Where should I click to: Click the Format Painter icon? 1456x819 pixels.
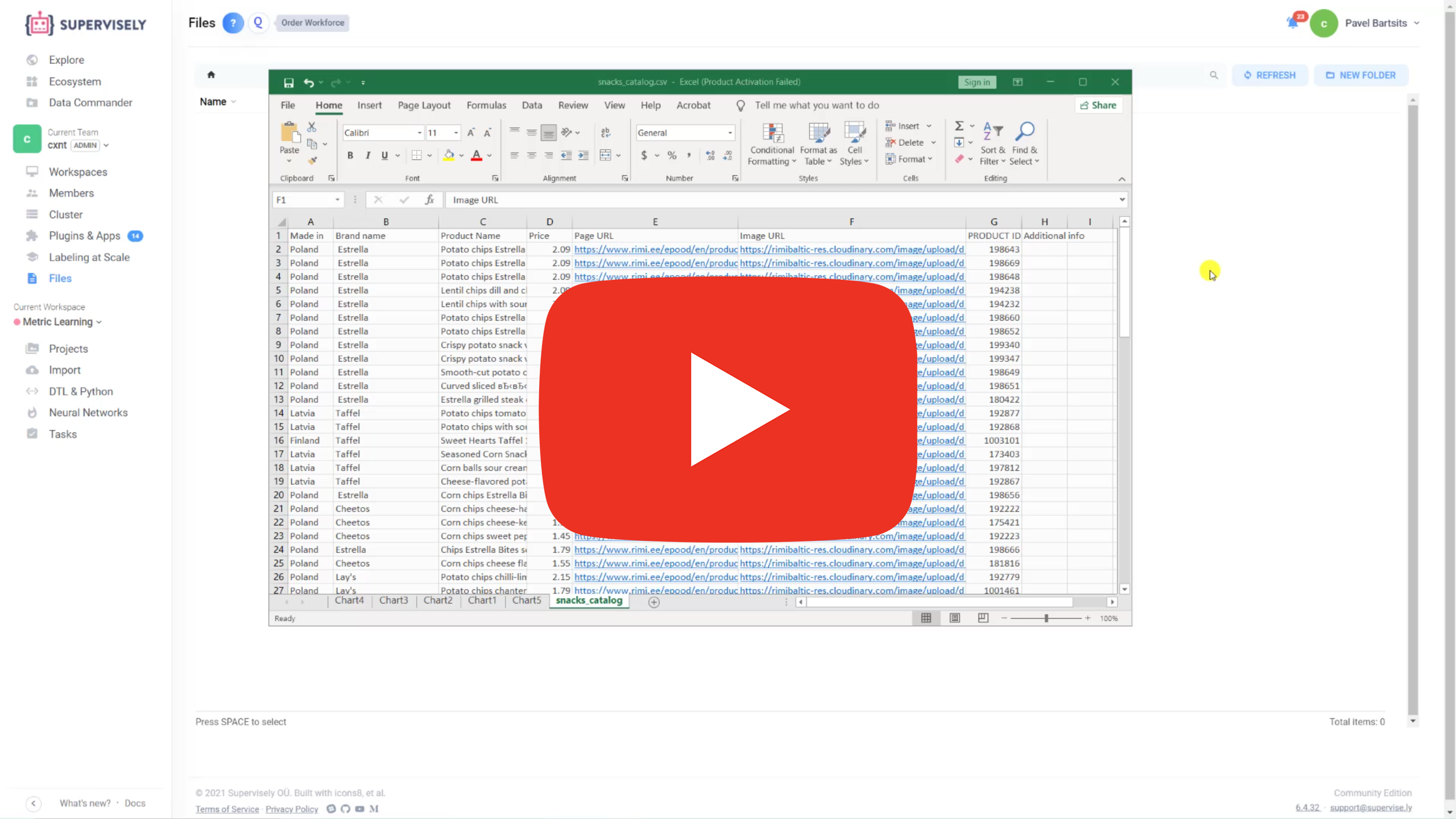pyautogui.click(x=312, y=161)
